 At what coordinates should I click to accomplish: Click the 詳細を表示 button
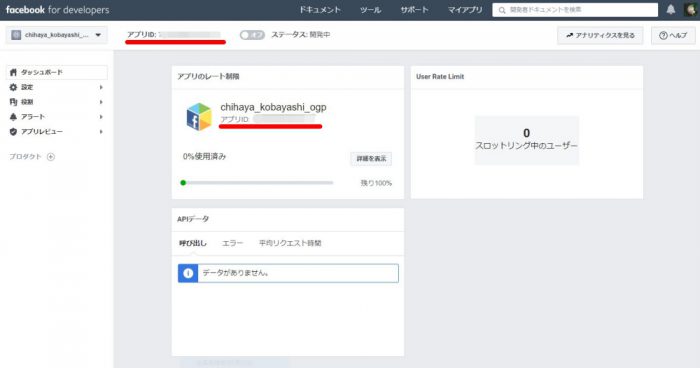pyautogui.click(x=371, y=159)
